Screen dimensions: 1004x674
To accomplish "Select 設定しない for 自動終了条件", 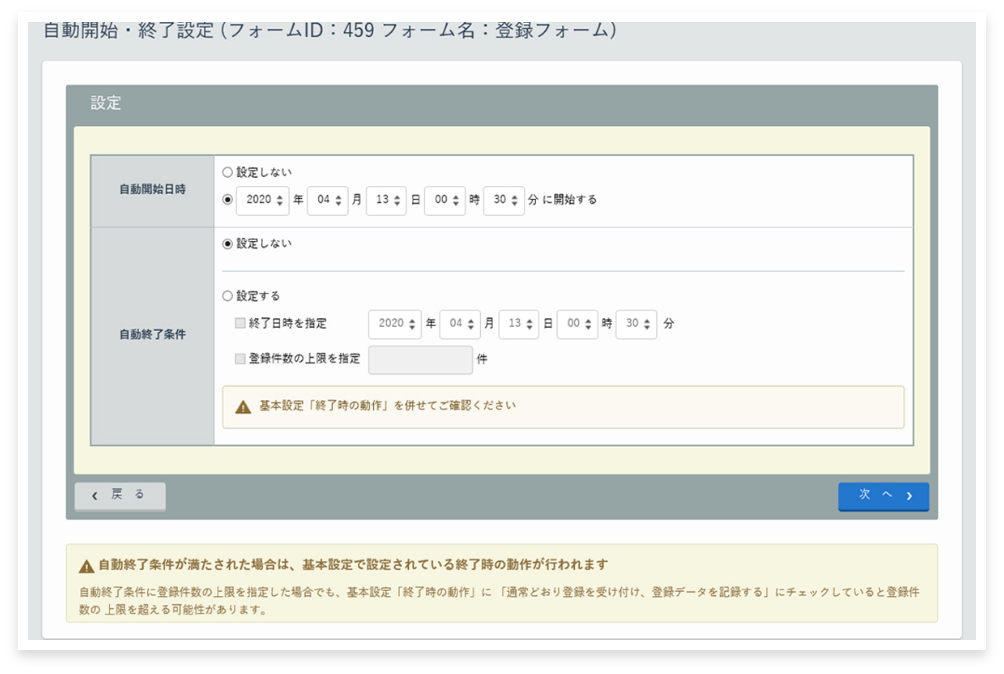I will point(228,243).
